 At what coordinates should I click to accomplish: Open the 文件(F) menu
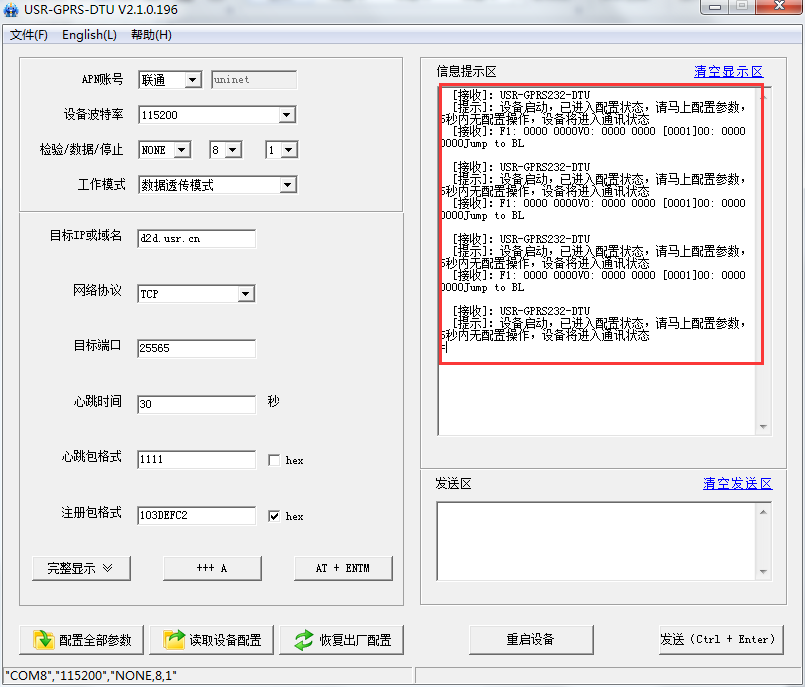[28, 34]
